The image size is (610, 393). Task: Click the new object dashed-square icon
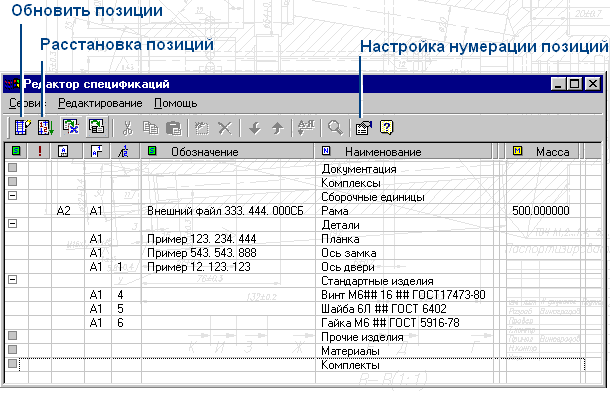(x=202, y=128)
